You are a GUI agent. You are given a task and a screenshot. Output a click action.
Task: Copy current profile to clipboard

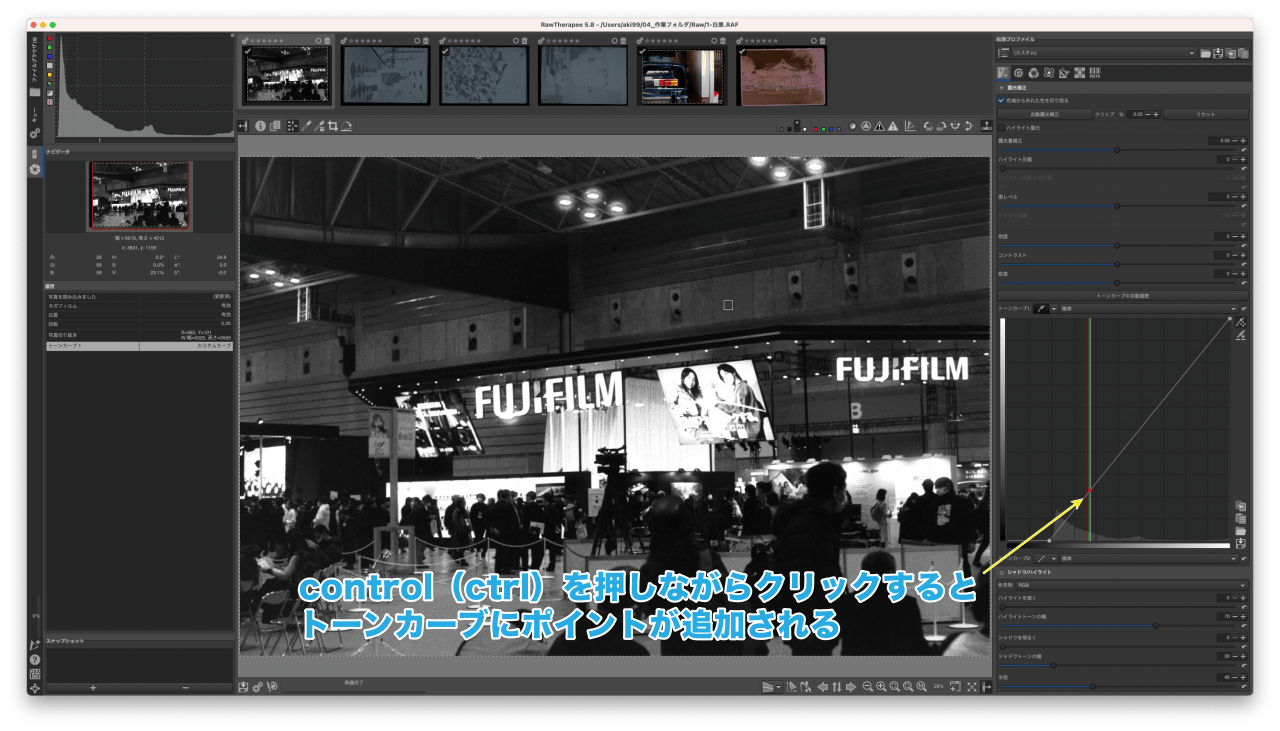(1230, 53)
